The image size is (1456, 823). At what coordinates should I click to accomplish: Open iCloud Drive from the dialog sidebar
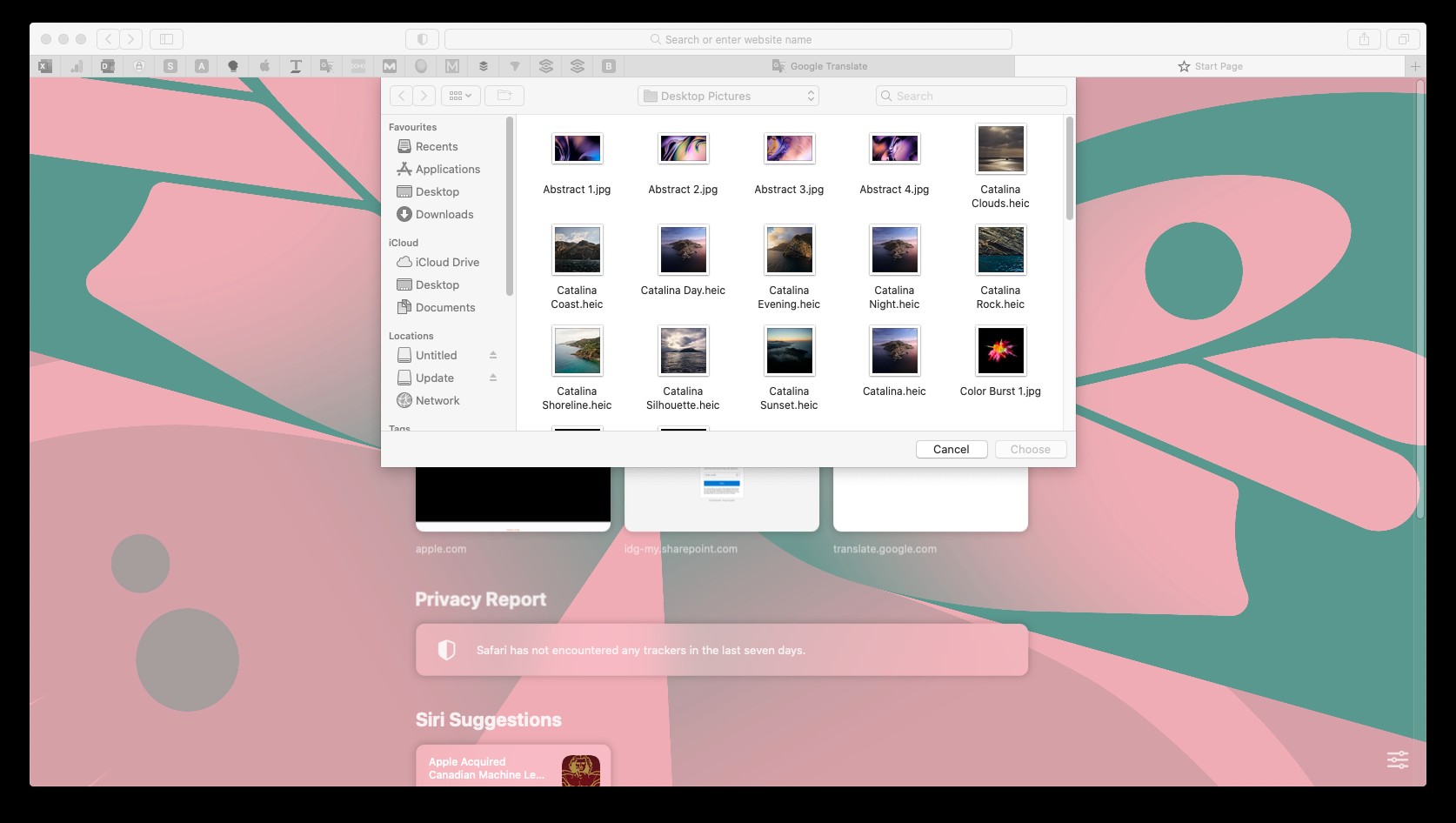pyautogui.click(x=446, y=262)
